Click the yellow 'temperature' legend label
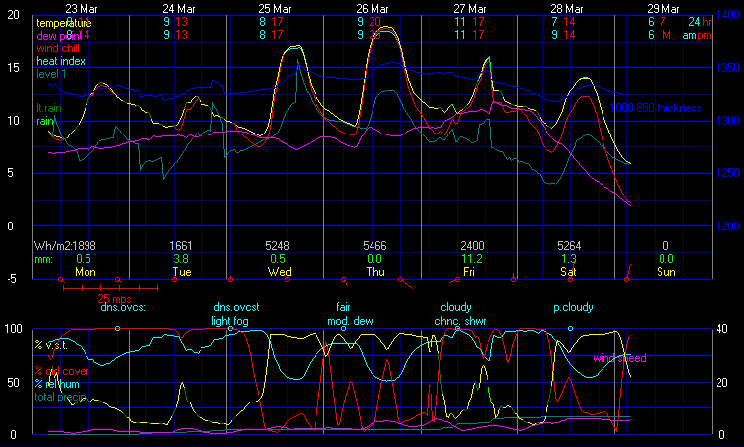744x447 pixels. (x=64, y=23)
